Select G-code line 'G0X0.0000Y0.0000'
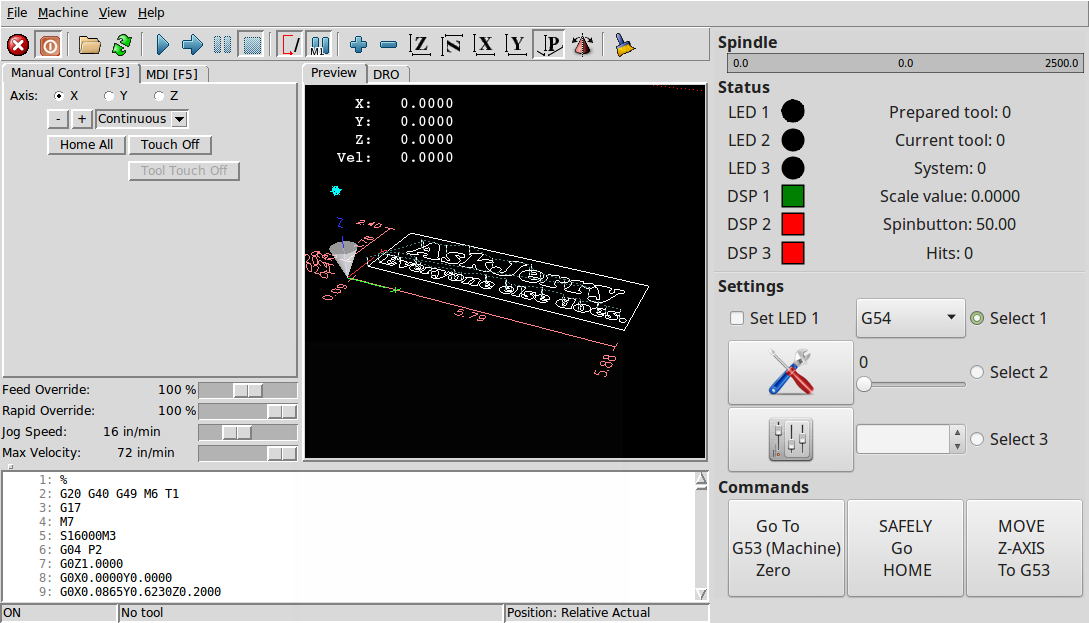1089x623 pixels. pyautogui.click(x=116, y=577)
